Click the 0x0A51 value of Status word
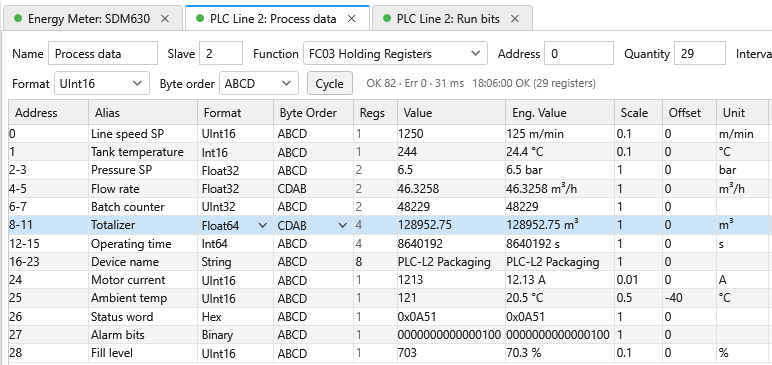This screenshot has height=365, width=772. pos(451,317)
